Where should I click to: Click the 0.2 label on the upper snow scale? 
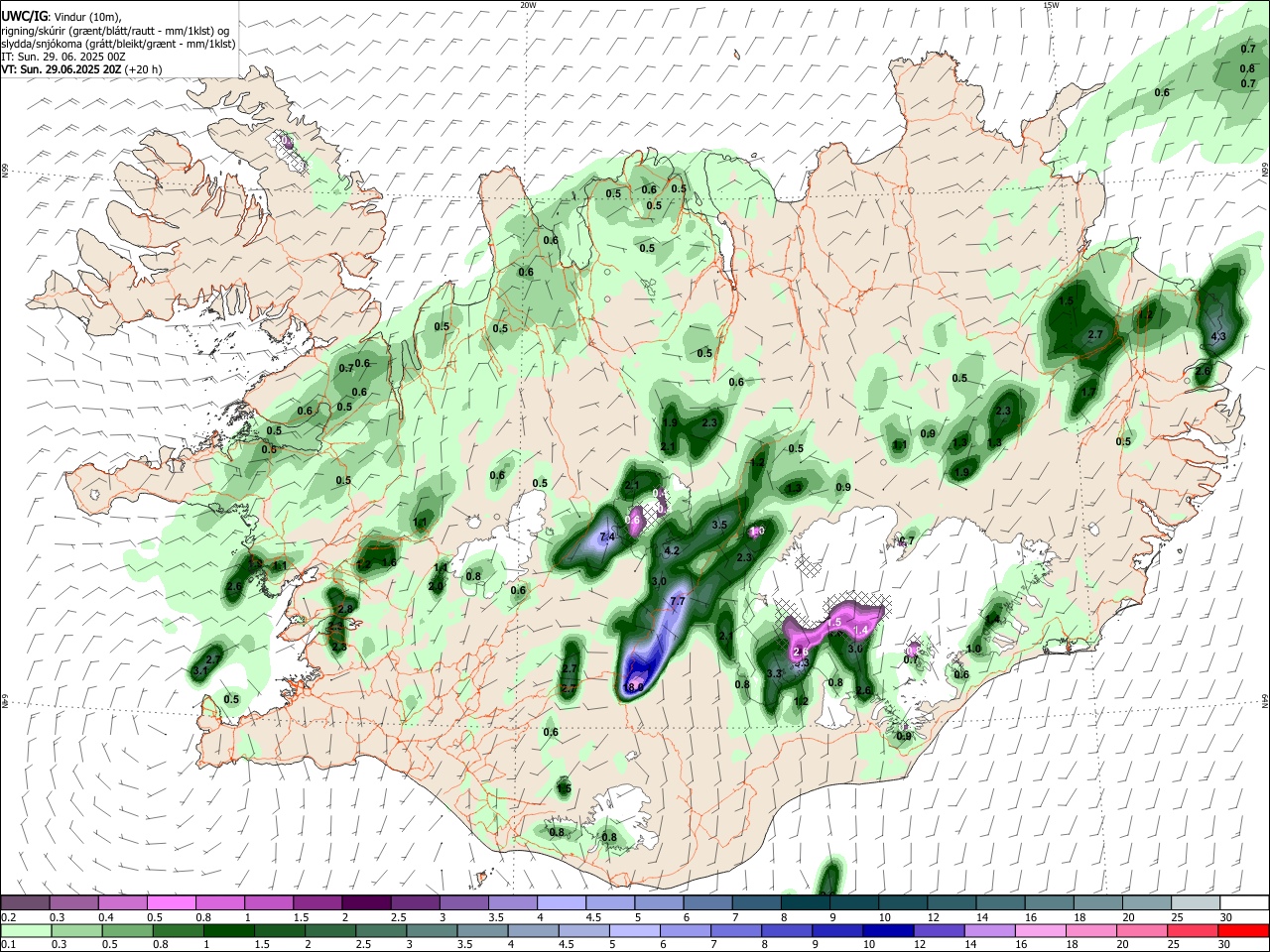point(8,917)
